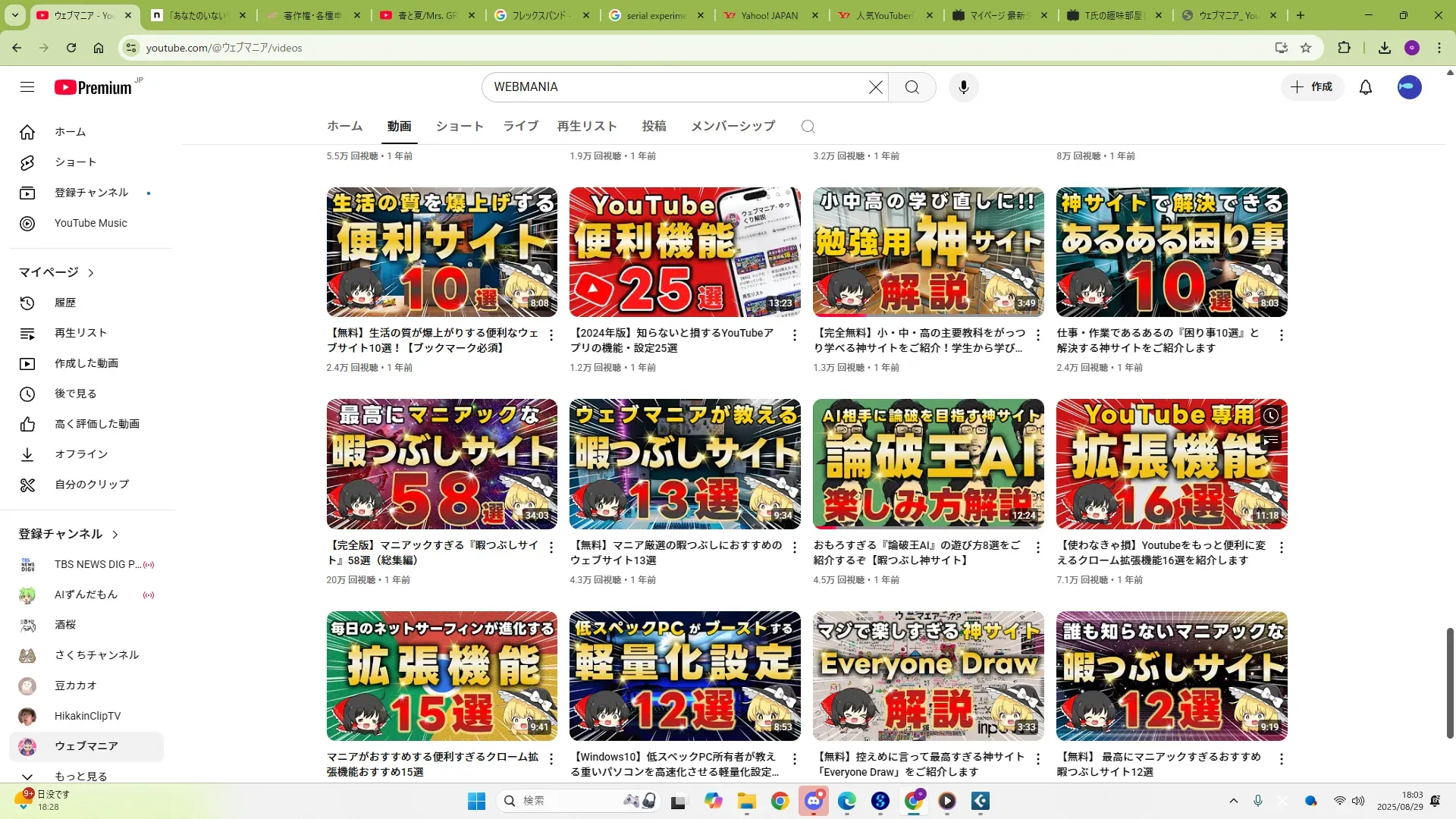This screenshot has height=819, width=1456.
Task: Open the Windows Start menu
Action: [x=476, y=801]
